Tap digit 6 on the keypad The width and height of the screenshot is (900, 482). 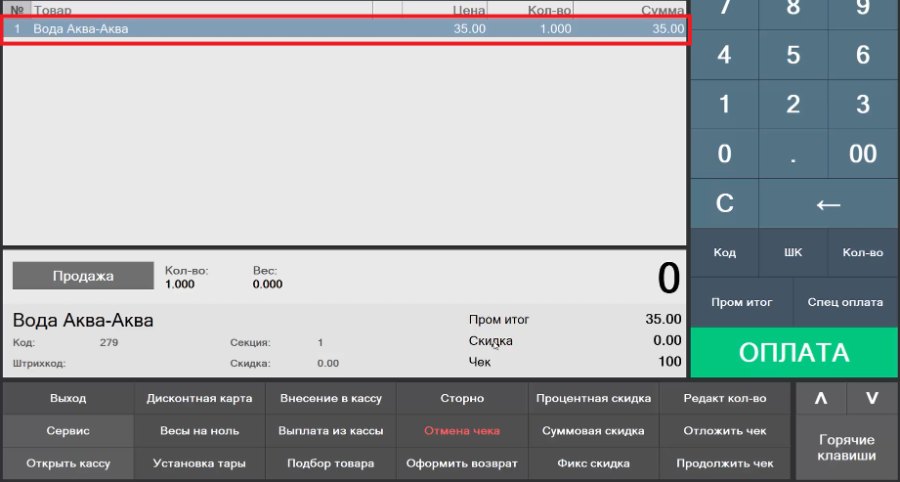[x=863, y=55]
